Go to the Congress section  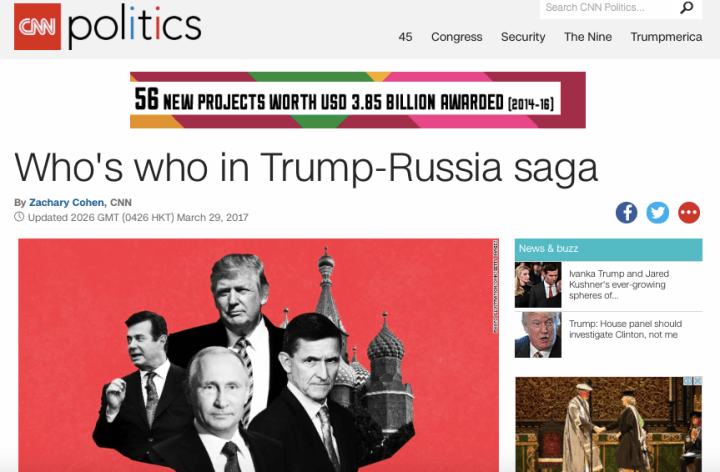pos(456,37)
